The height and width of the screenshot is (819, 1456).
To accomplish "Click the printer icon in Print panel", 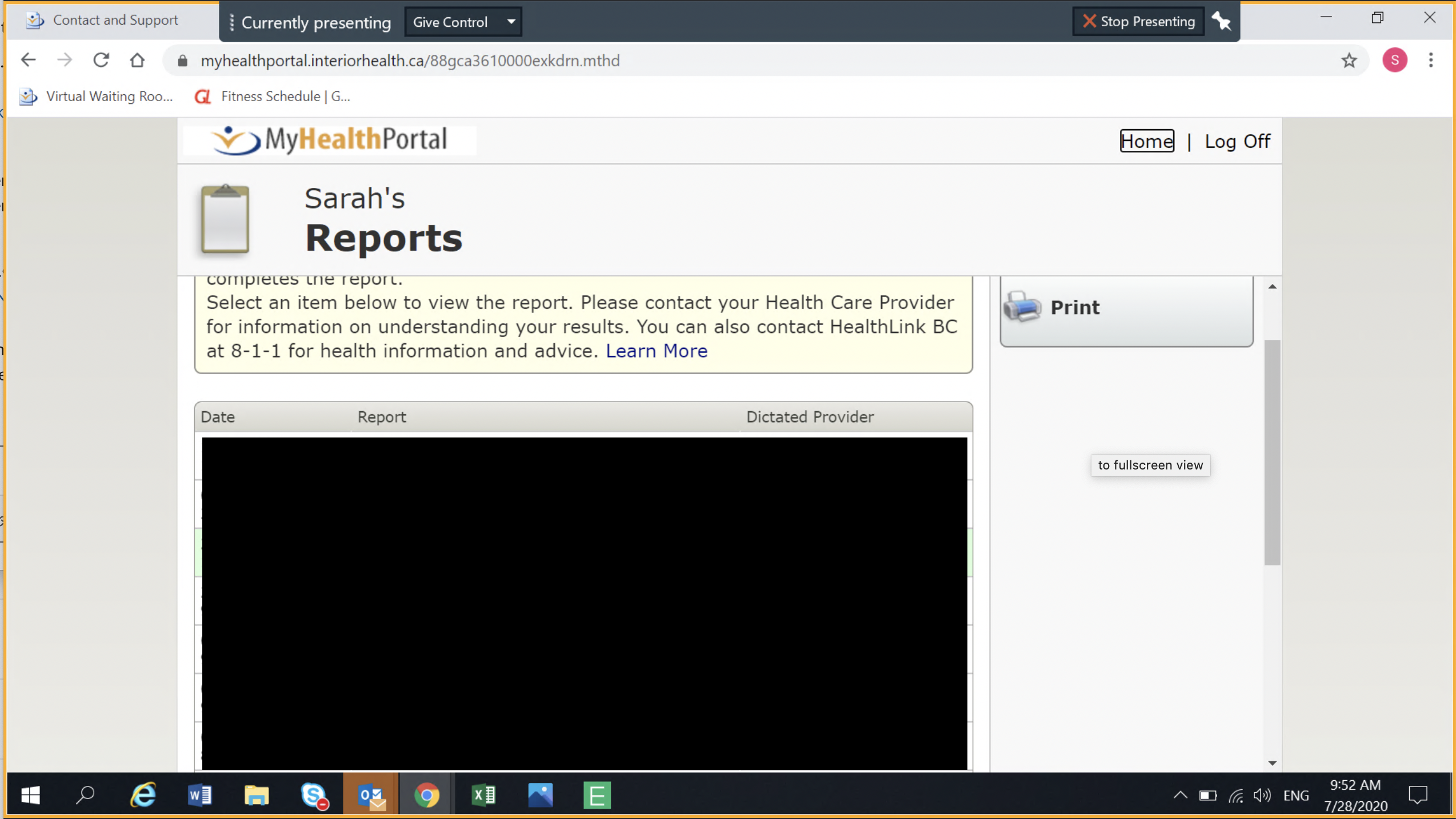I will (1022, 307).
